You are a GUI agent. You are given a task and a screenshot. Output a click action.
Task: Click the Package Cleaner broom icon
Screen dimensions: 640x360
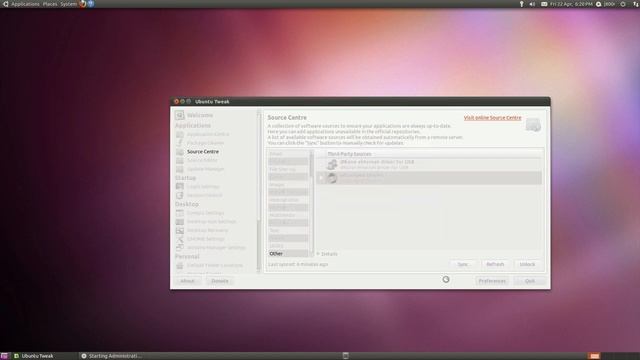[x=180, y=143]
